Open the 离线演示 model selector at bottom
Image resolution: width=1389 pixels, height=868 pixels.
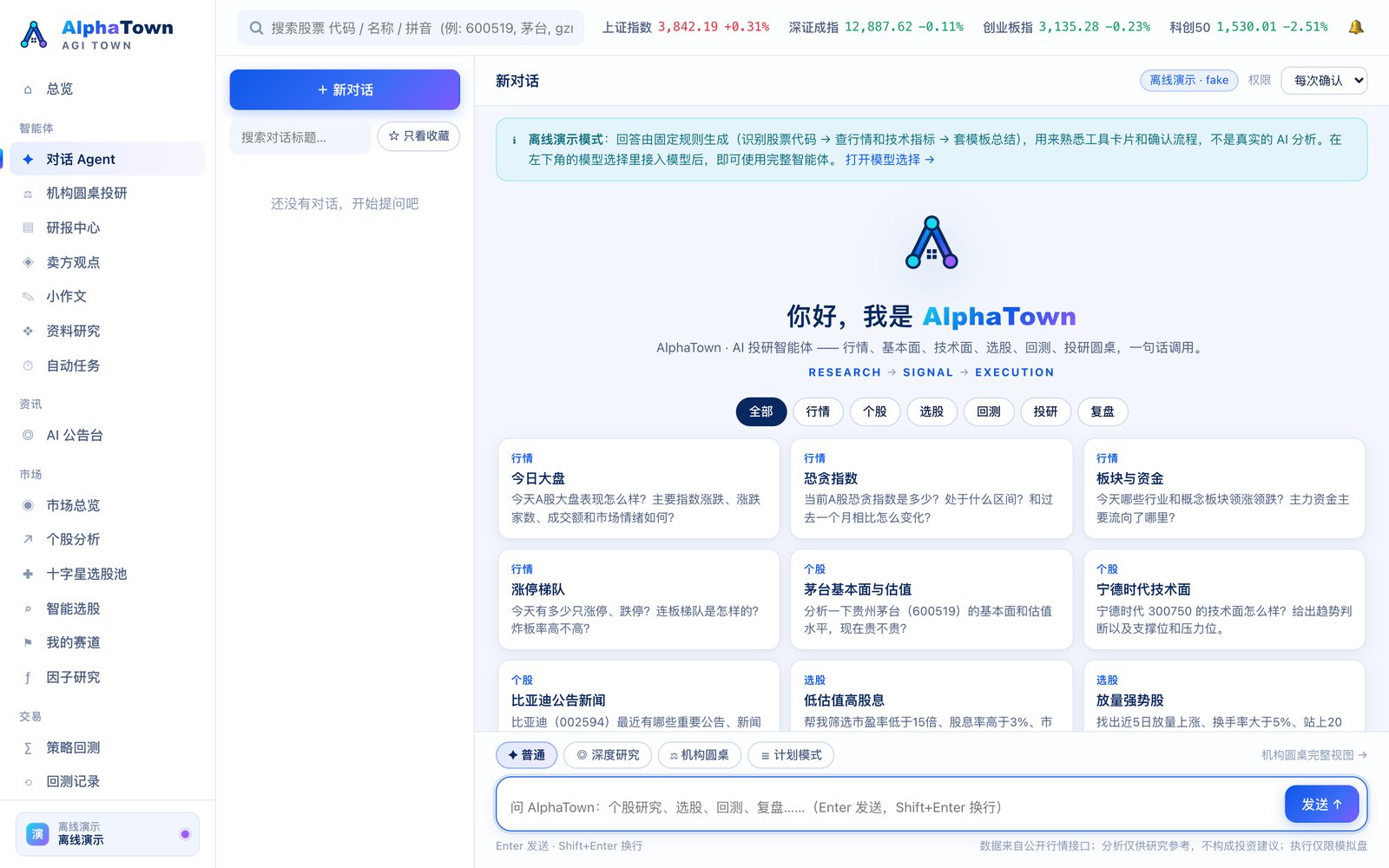(108, 834)
